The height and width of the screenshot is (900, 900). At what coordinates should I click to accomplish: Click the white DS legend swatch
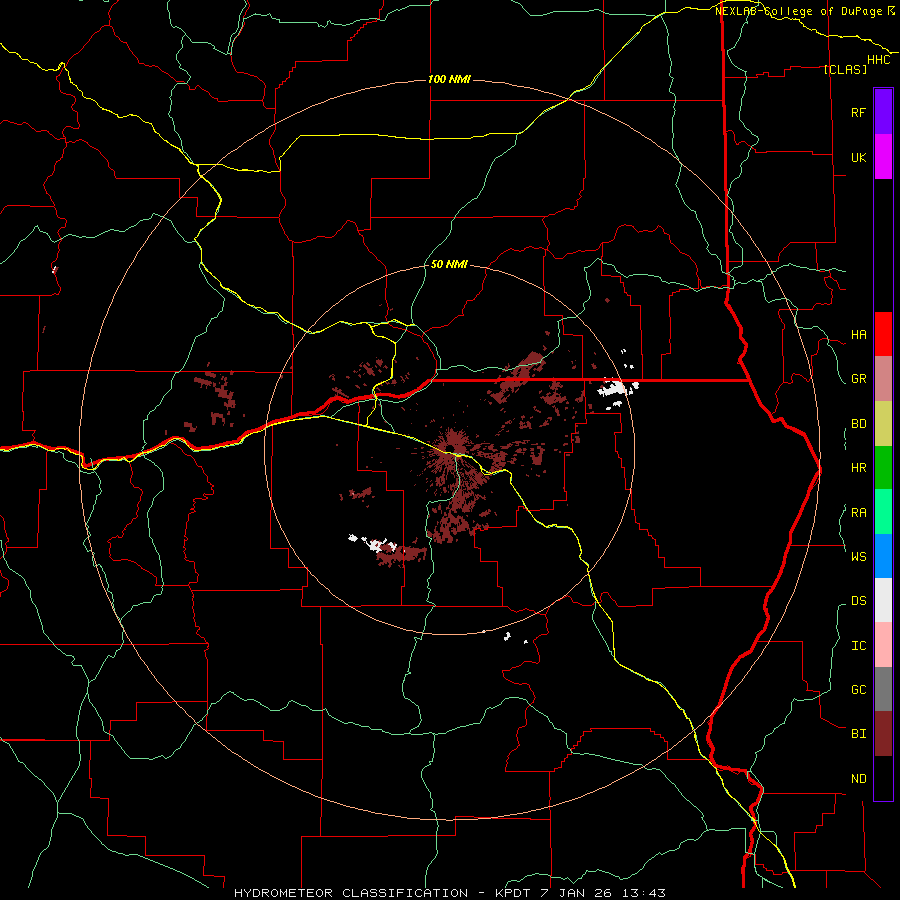(x=883, y=600)
